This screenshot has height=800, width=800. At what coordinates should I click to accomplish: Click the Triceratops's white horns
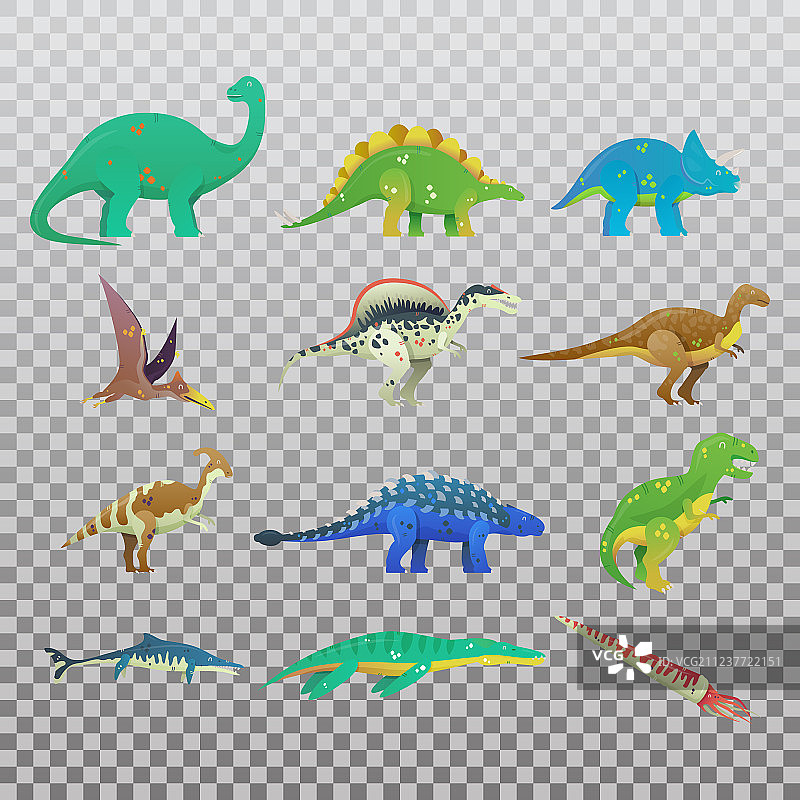point(730,154)
